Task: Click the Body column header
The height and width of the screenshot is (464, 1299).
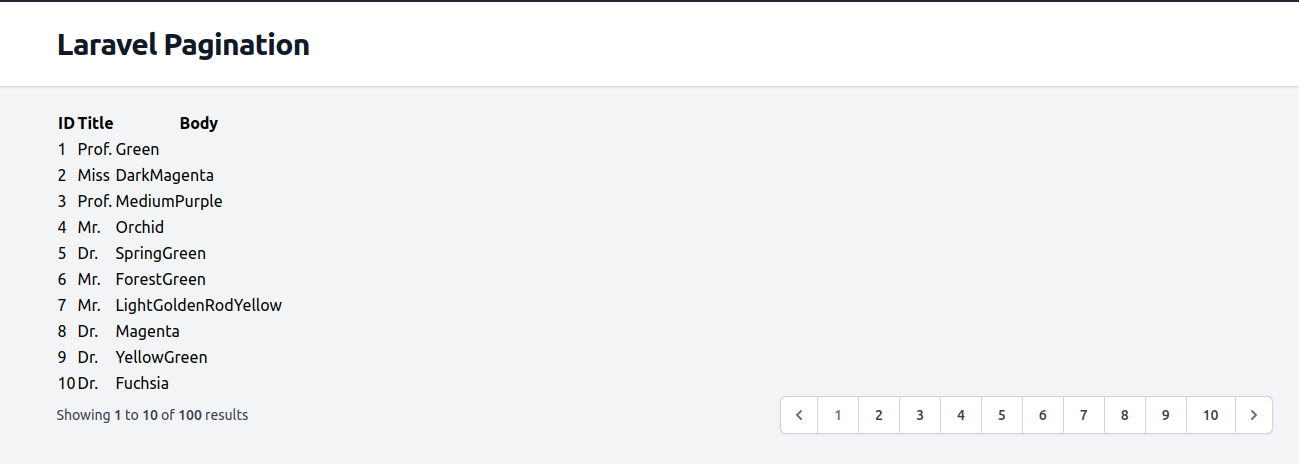Action: (x=199, y=123)
